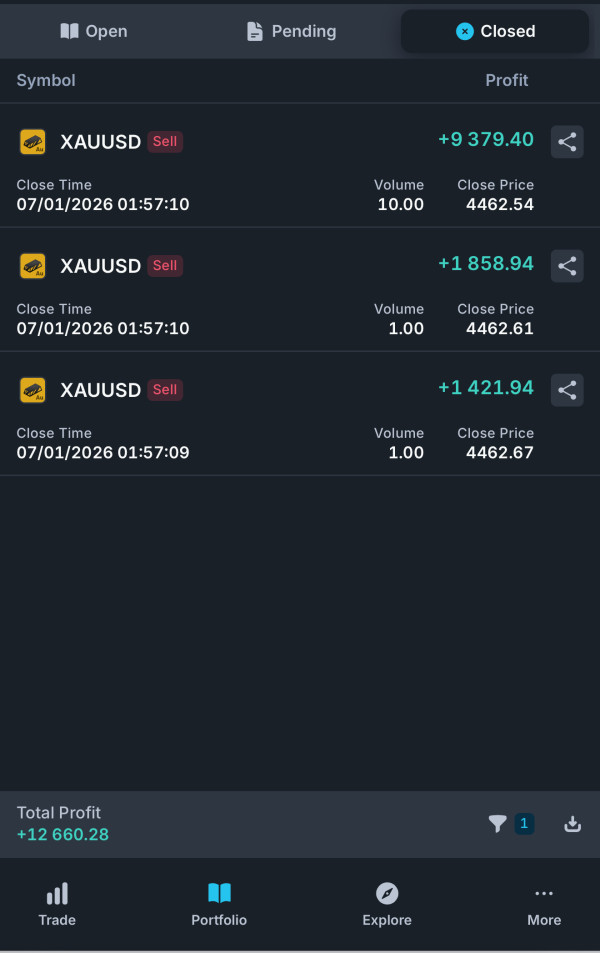Viewport: 600px width, 953px height.
Task: Click the active filter count badge
Action: pos(524,824)
